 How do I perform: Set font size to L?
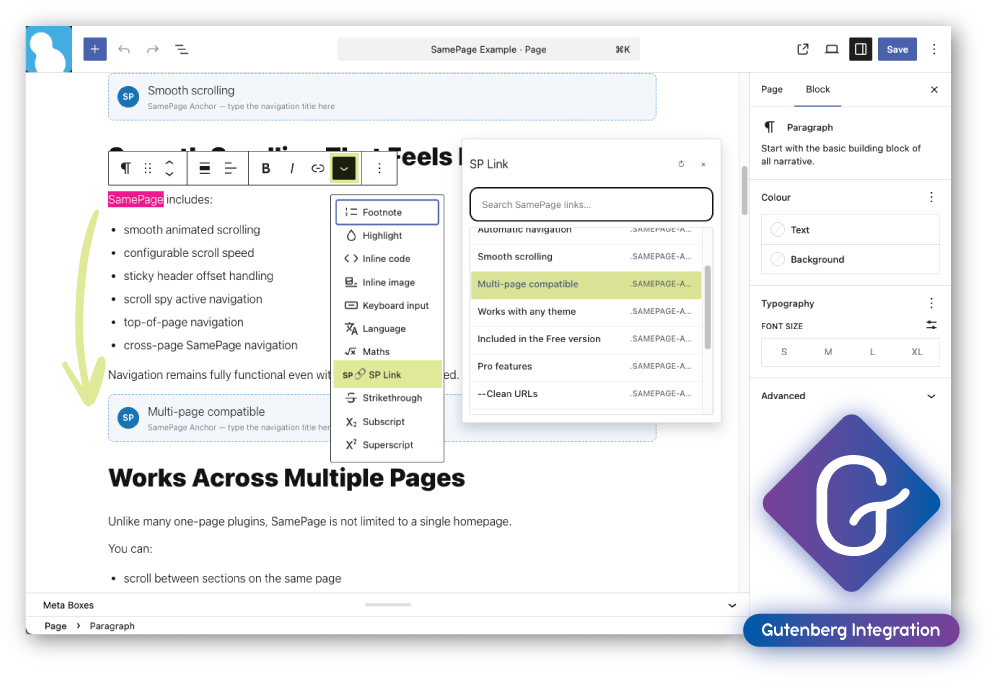point(872,351)
